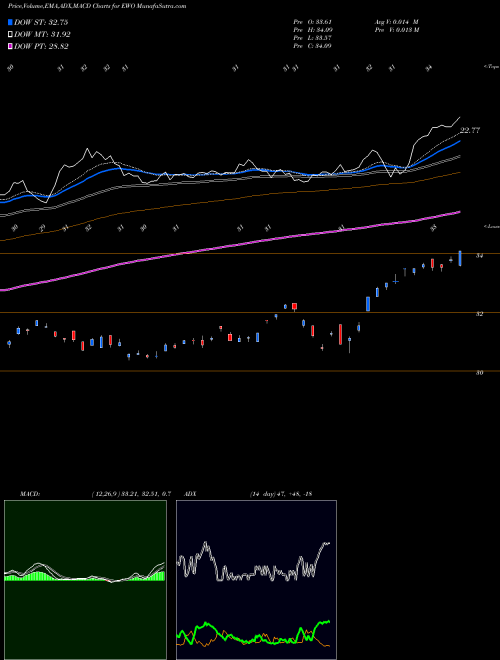The height and width of the screenshot is (660, 500).
Task: Click the 'ADX' panel heading
Action: coord(191,494)
